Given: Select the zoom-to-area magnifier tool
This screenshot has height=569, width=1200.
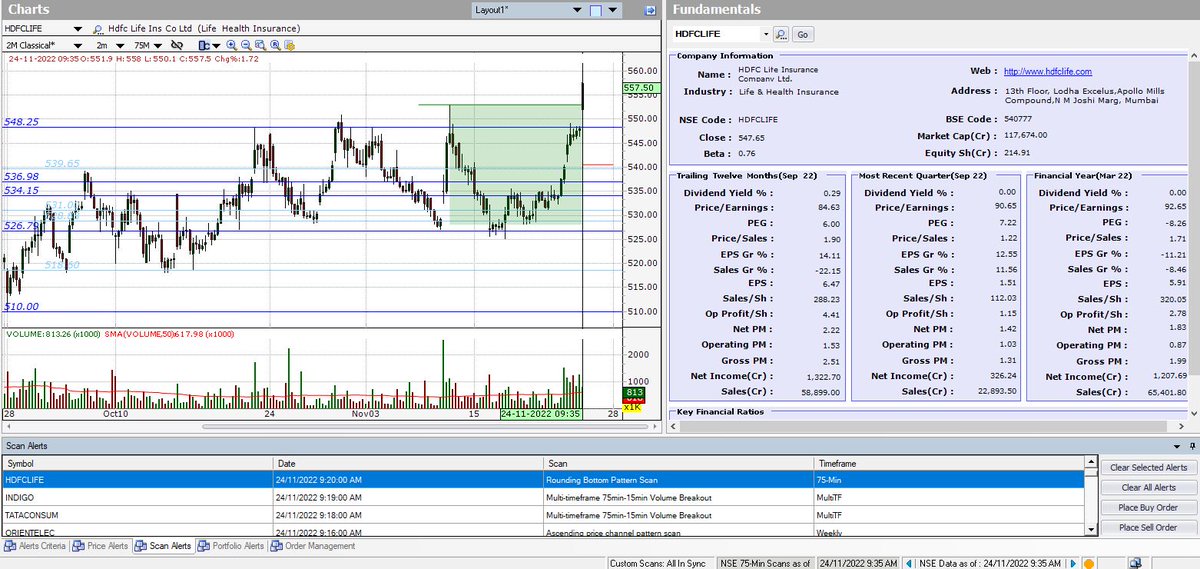Looking at the screenshot, I should click(x=260, y=45).
